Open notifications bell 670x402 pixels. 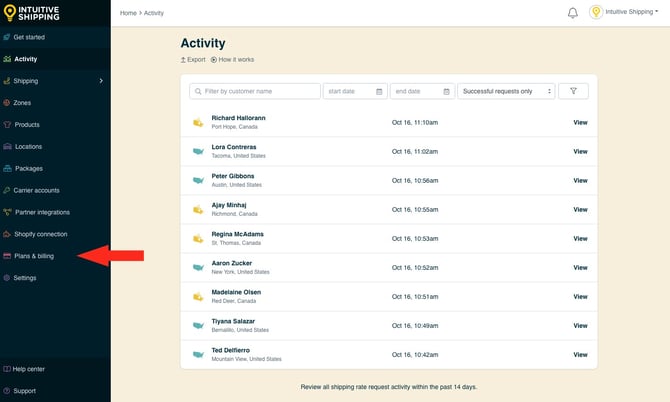(573, 13)
